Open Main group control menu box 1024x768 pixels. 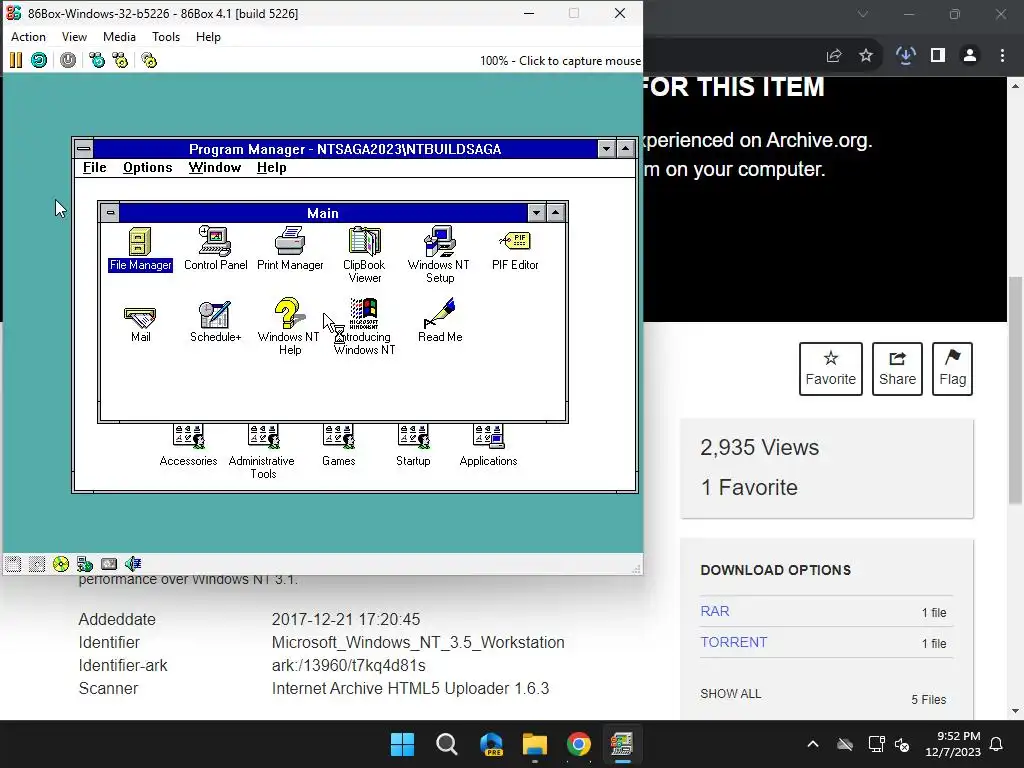(110, 213)
